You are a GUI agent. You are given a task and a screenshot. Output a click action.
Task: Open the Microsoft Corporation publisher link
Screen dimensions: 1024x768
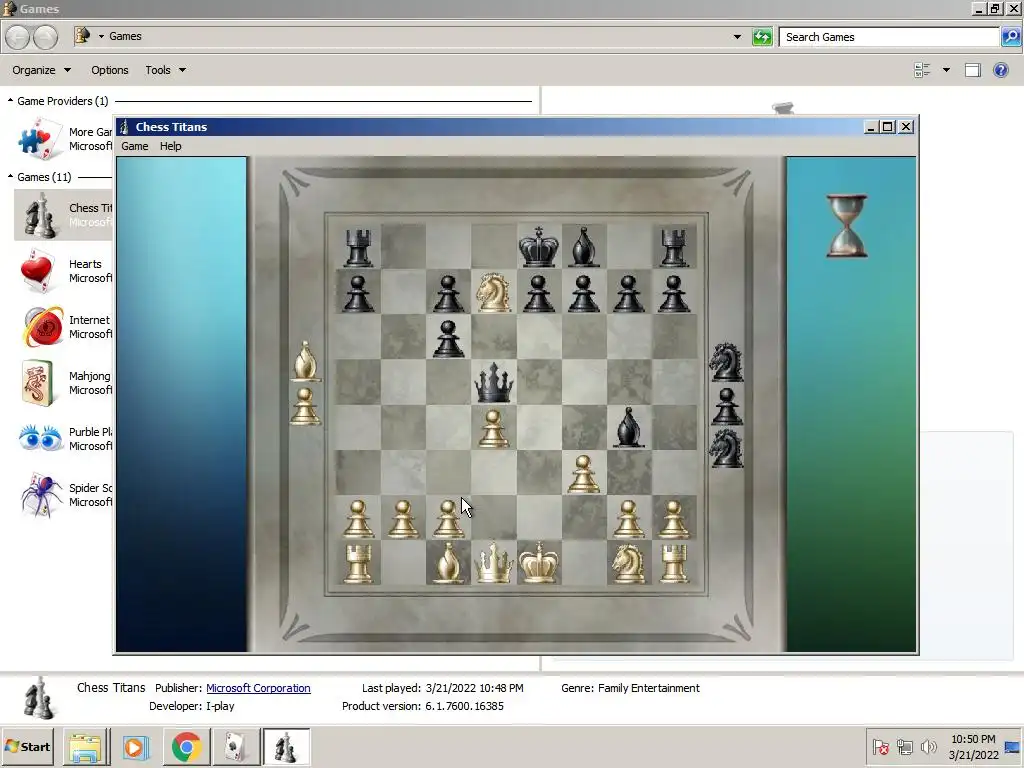pyautogui.click(x=258, y=688)
